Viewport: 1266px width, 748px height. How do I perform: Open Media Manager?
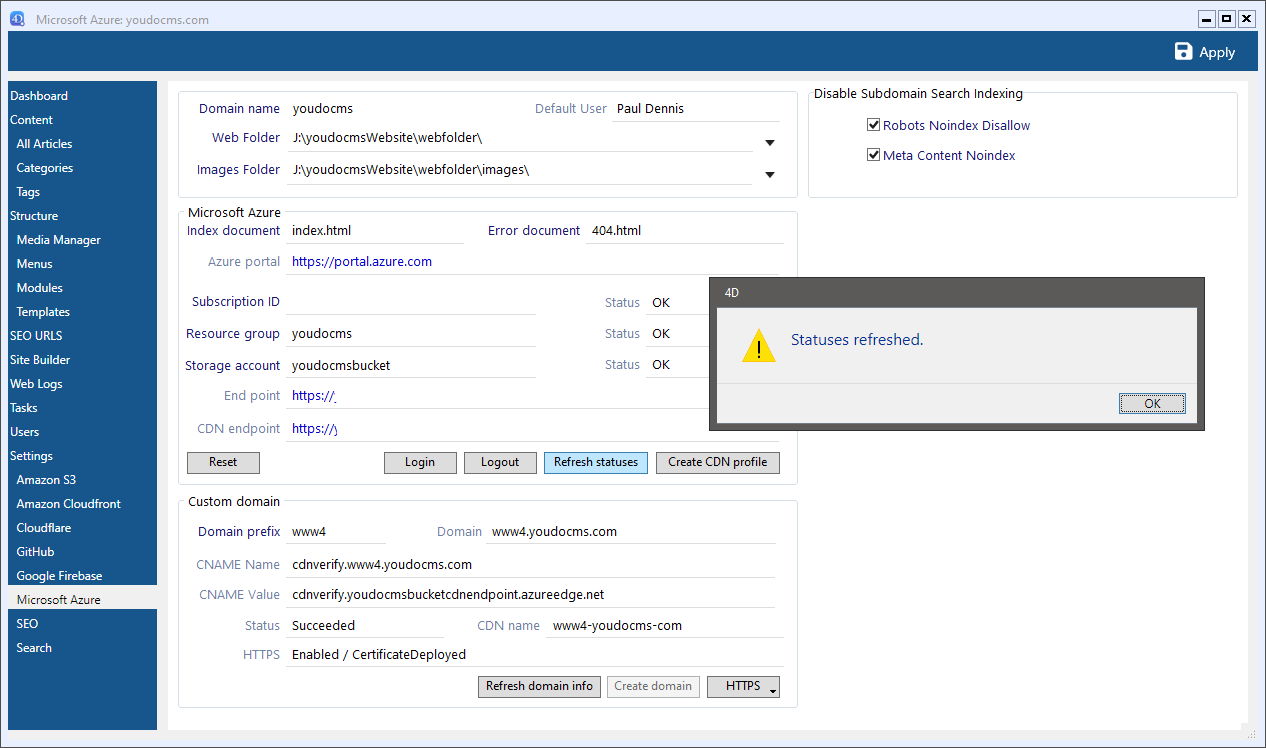click(x=59, y=240)
